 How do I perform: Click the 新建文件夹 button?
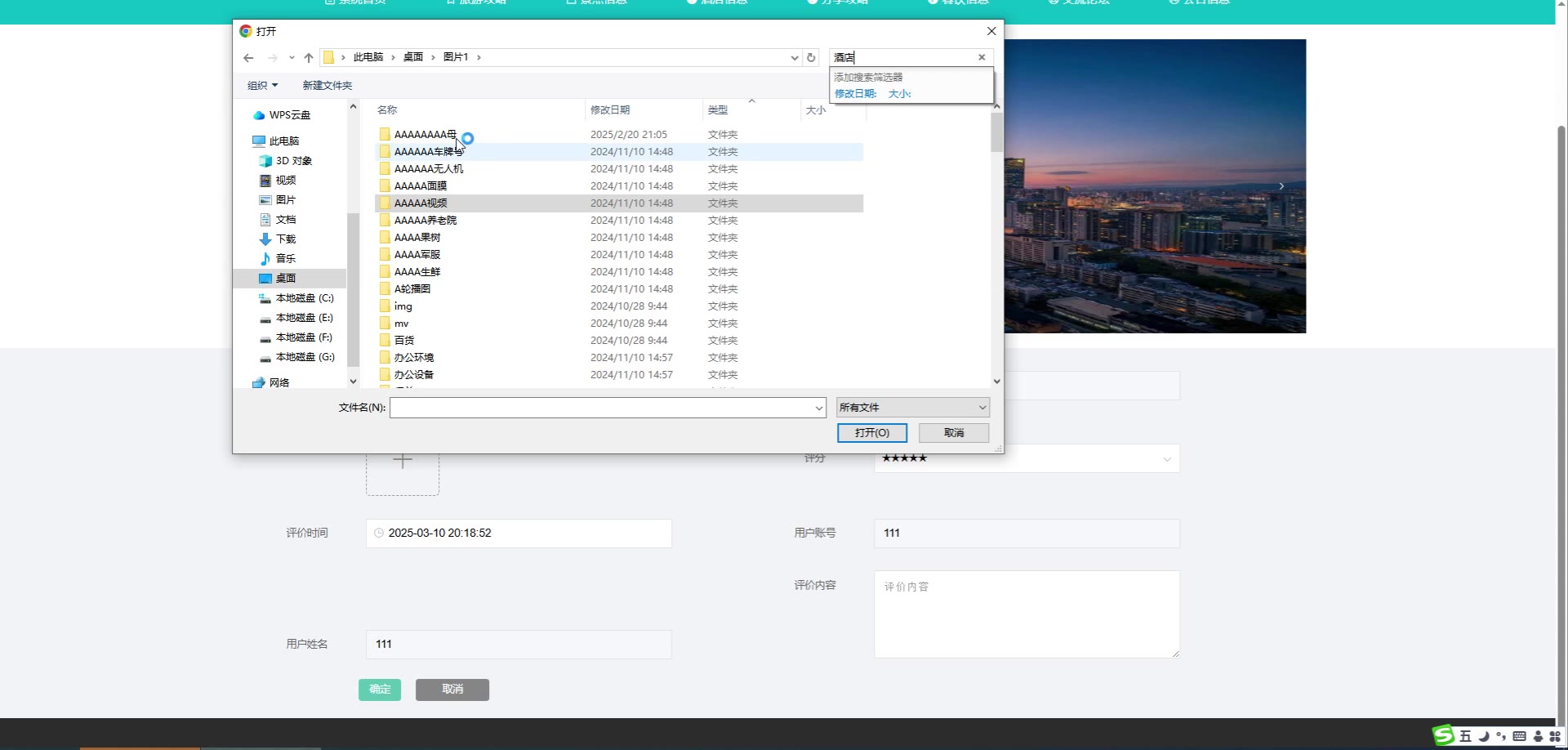coord(327,86)
